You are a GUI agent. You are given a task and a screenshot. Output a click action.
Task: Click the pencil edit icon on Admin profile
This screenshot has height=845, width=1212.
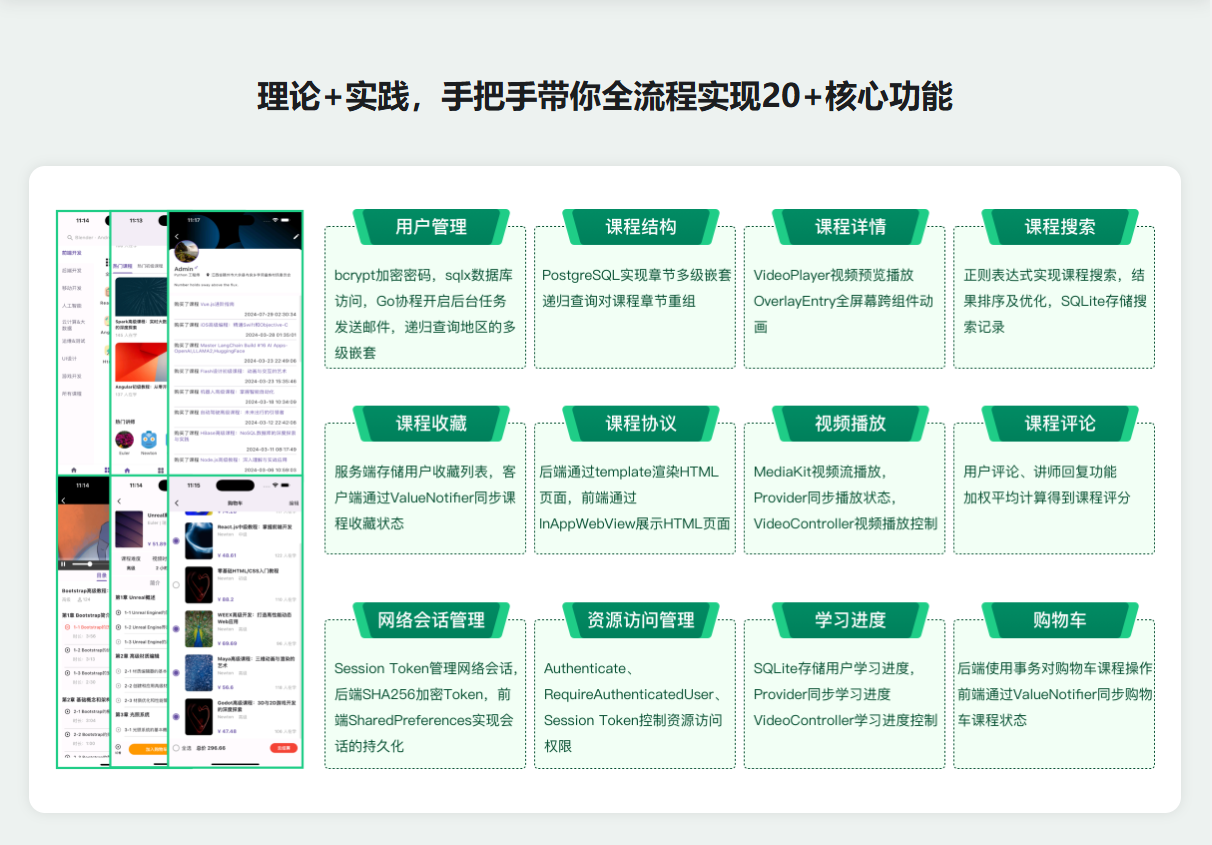click(x=295, y=237)
